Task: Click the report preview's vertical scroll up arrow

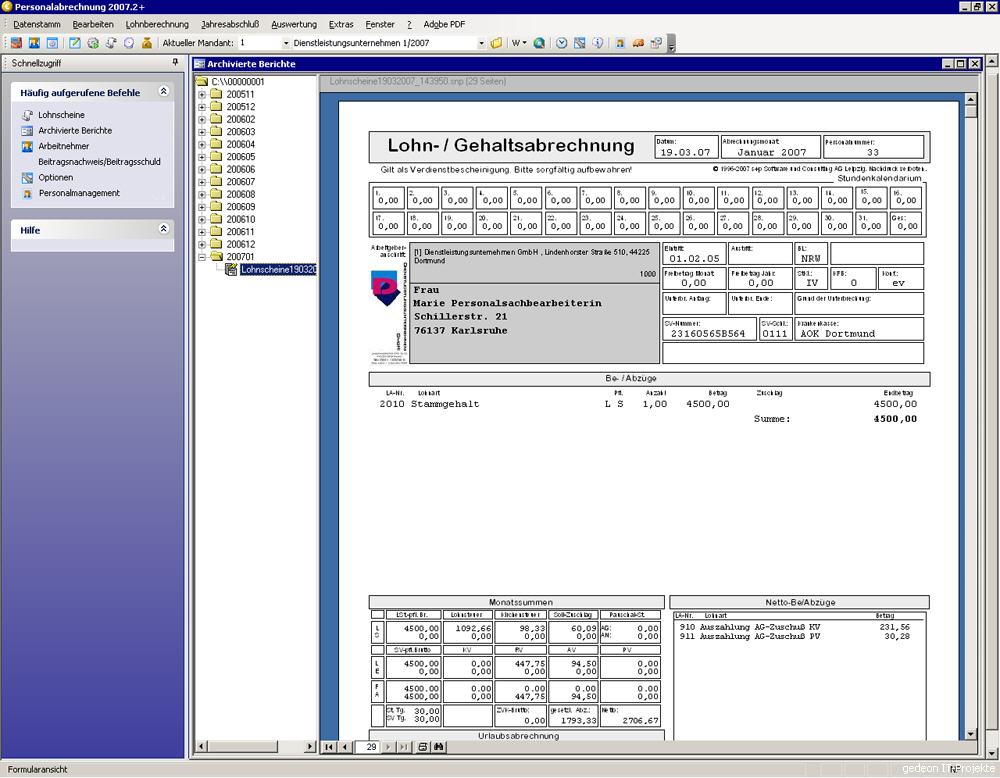Action: click(x=971, y=99)
